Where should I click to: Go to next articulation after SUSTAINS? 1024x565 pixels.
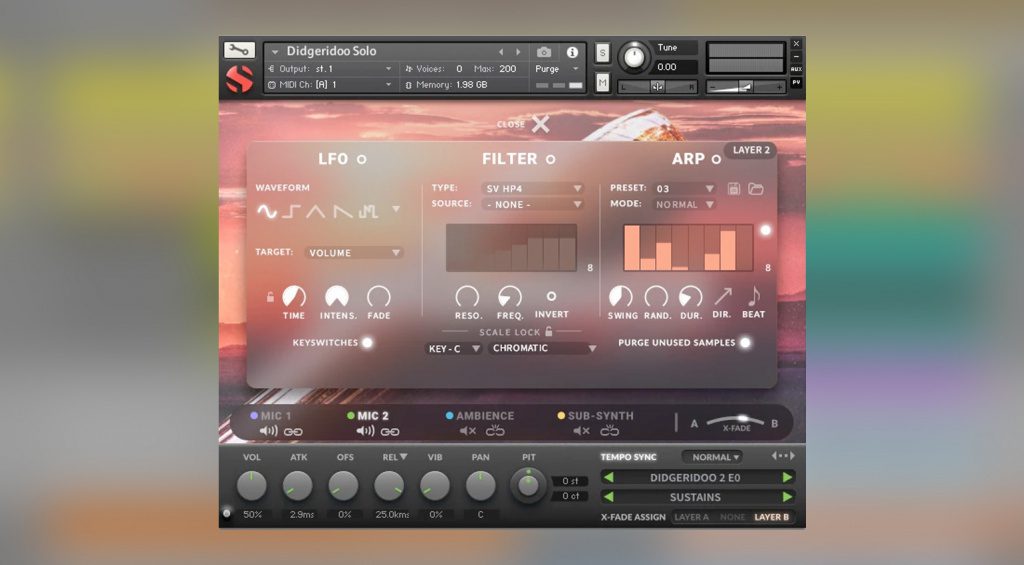[788, 497]
